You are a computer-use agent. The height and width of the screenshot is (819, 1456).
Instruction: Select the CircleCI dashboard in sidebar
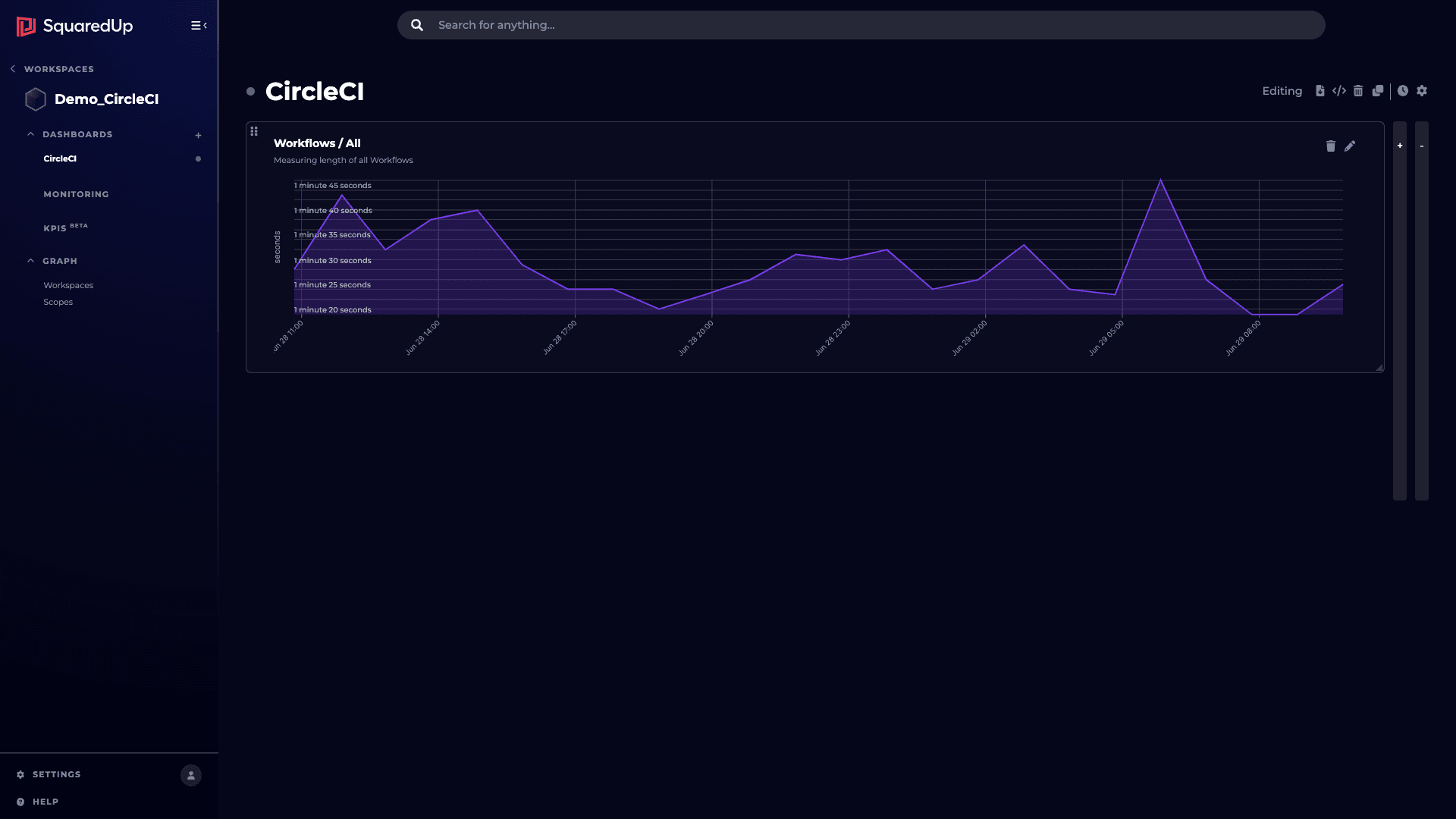coord(60,158)
